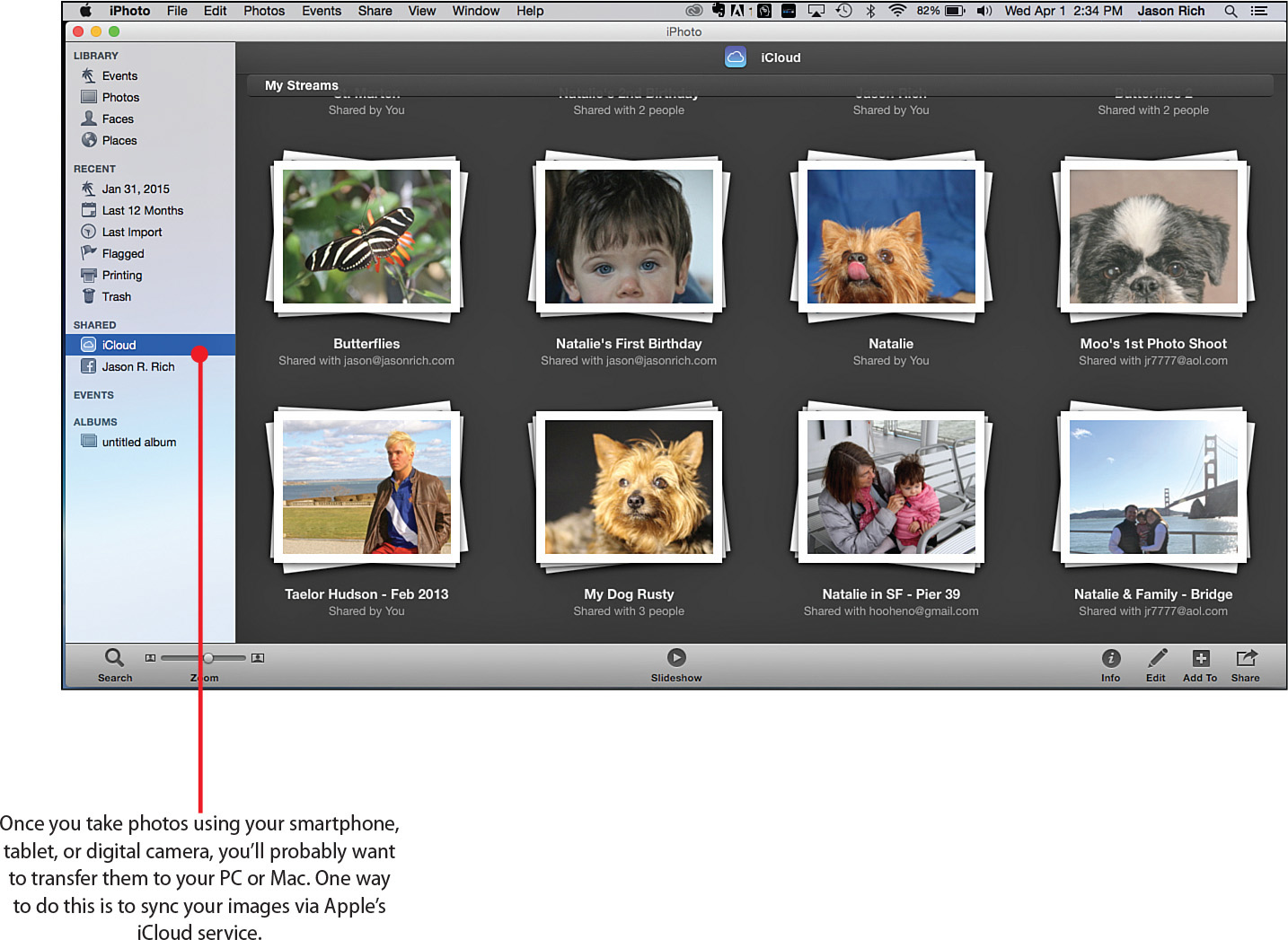Open the Edit menu
The image size is (1288, 940).
coord(215,11)
